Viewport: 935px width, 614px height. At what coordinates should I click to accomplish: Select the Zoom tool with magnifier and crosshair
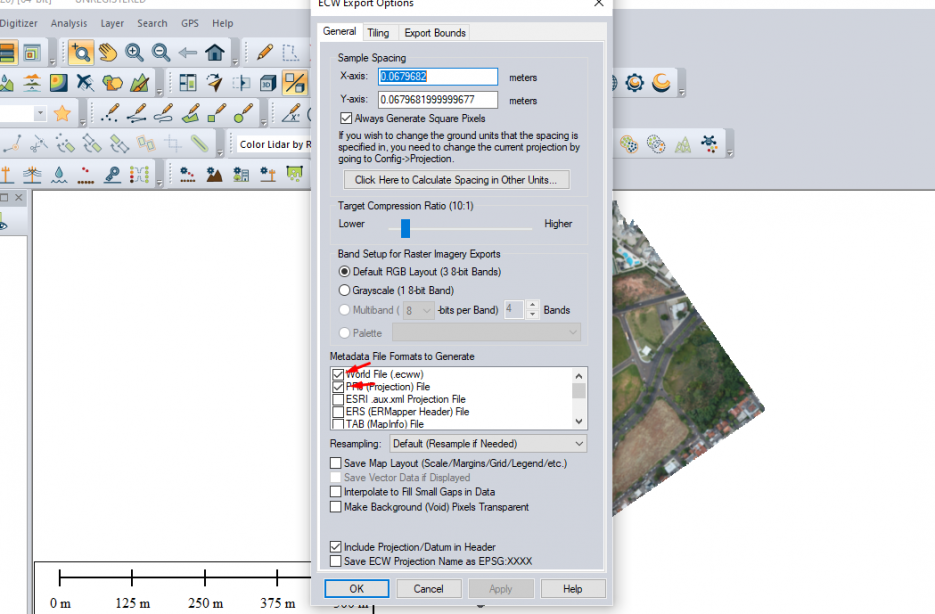pyautogui.click(x=80, y=53)
